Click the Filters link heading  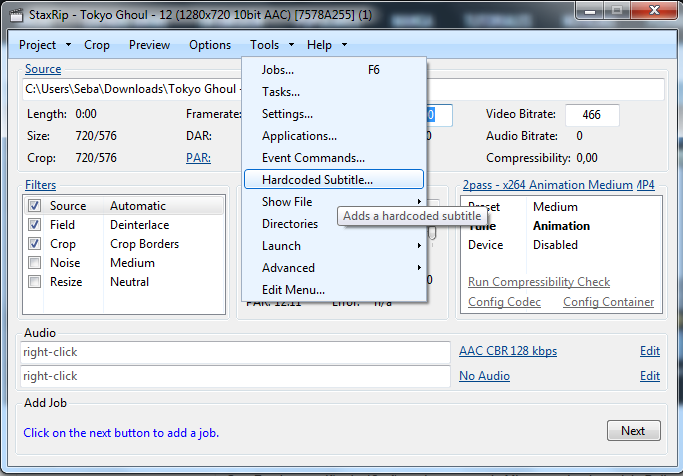41,185
